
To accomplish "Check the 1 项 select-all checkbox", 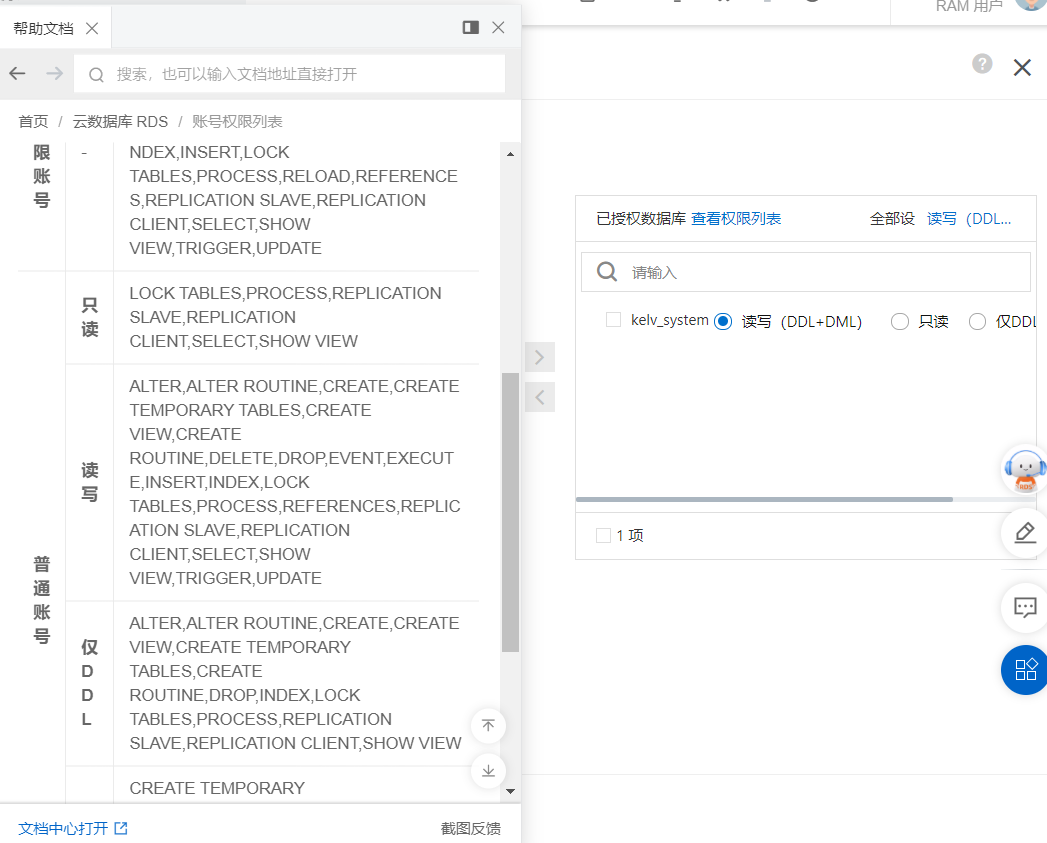I will pos(602,535).
